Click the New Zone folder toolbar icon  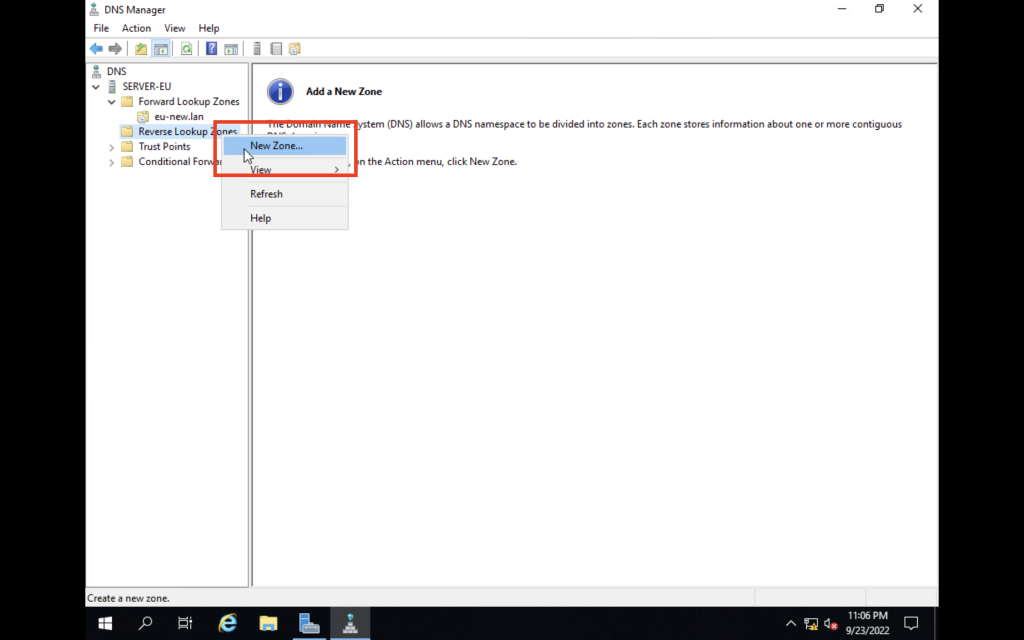pyautogui.click(x=295, y=49)
